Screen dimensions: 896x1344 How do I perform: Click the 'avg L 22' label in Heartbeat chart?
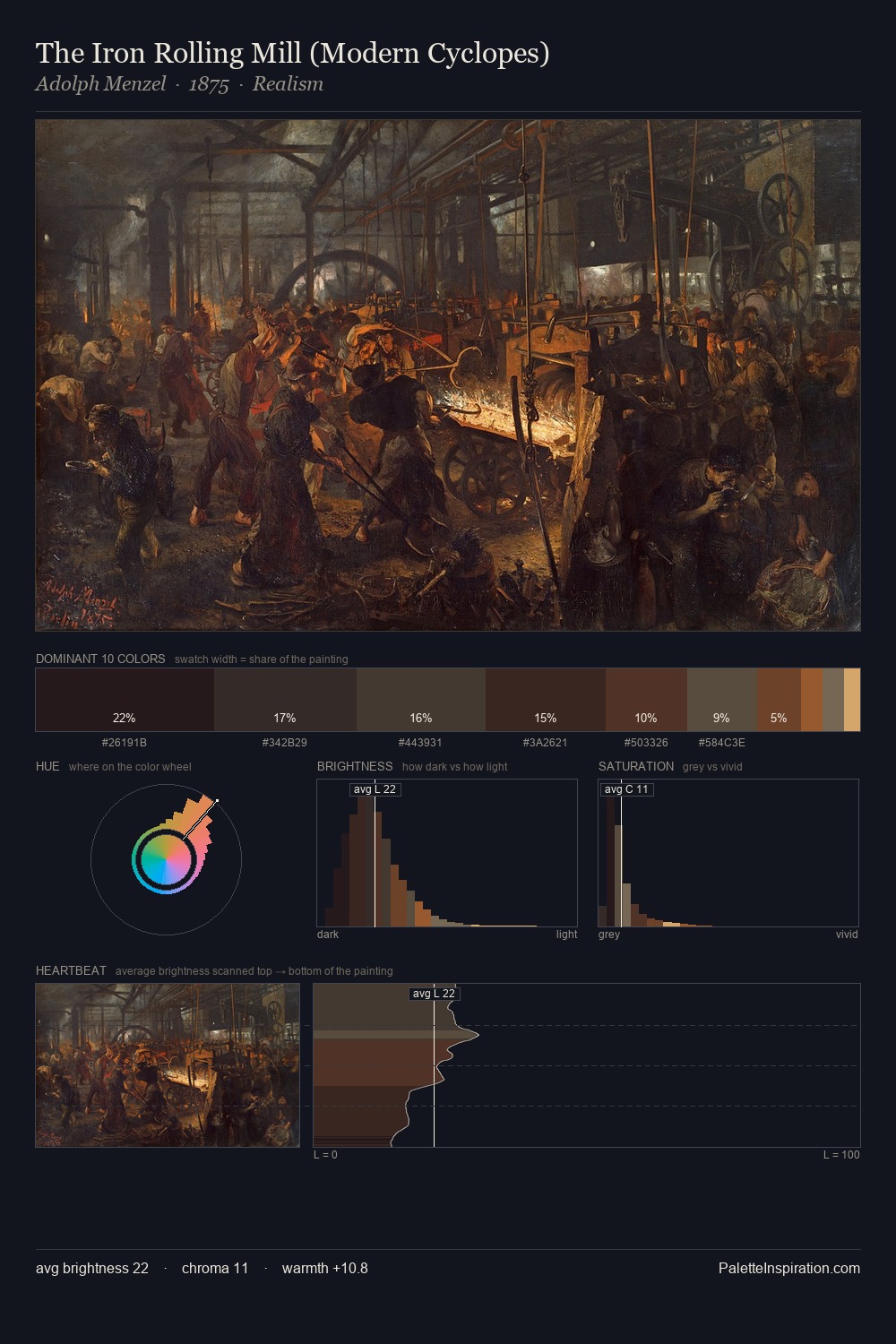click(435, 994)
